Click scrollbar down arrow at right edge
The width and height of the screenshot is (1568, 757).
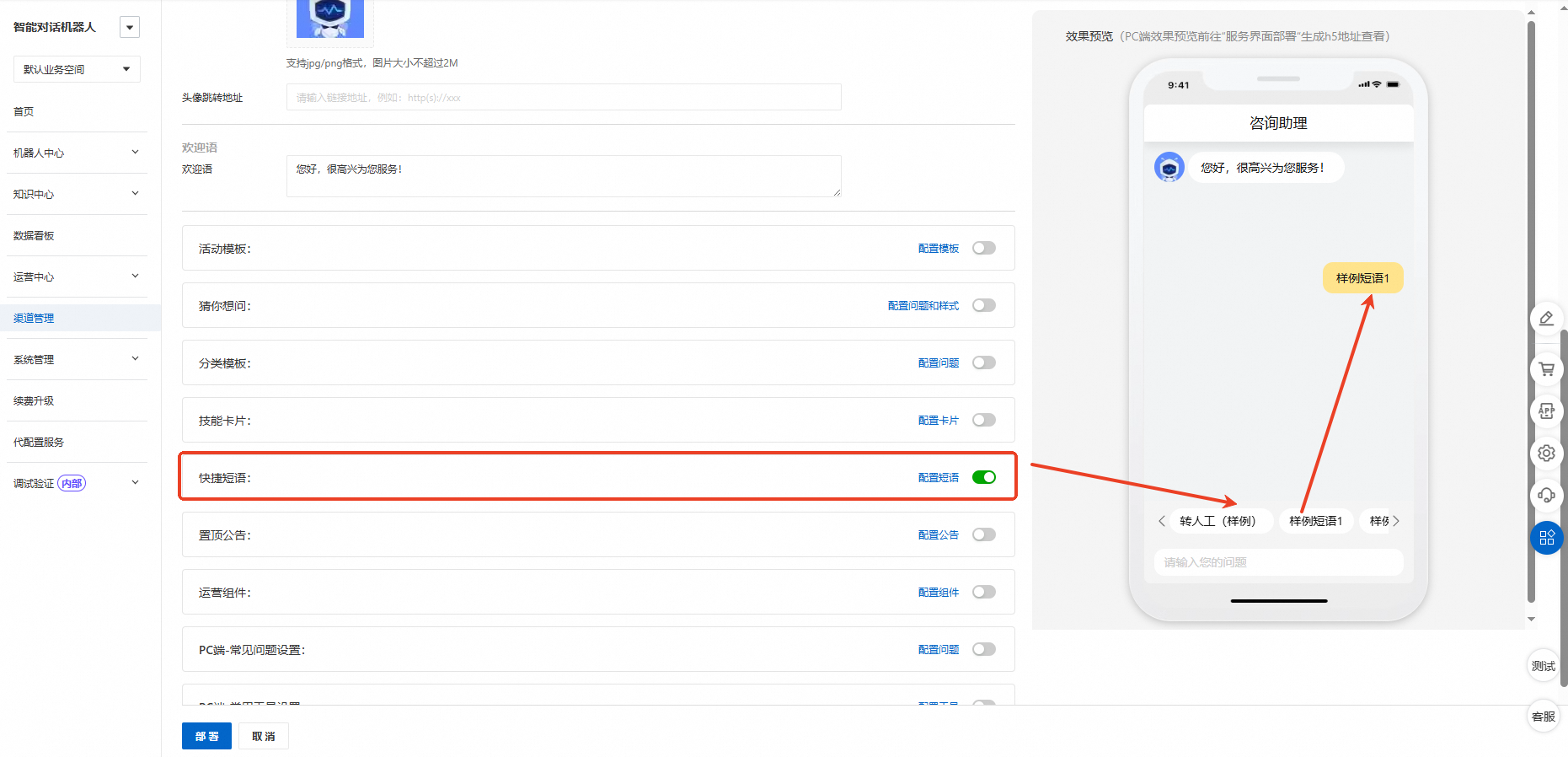tap(1531, 619)
